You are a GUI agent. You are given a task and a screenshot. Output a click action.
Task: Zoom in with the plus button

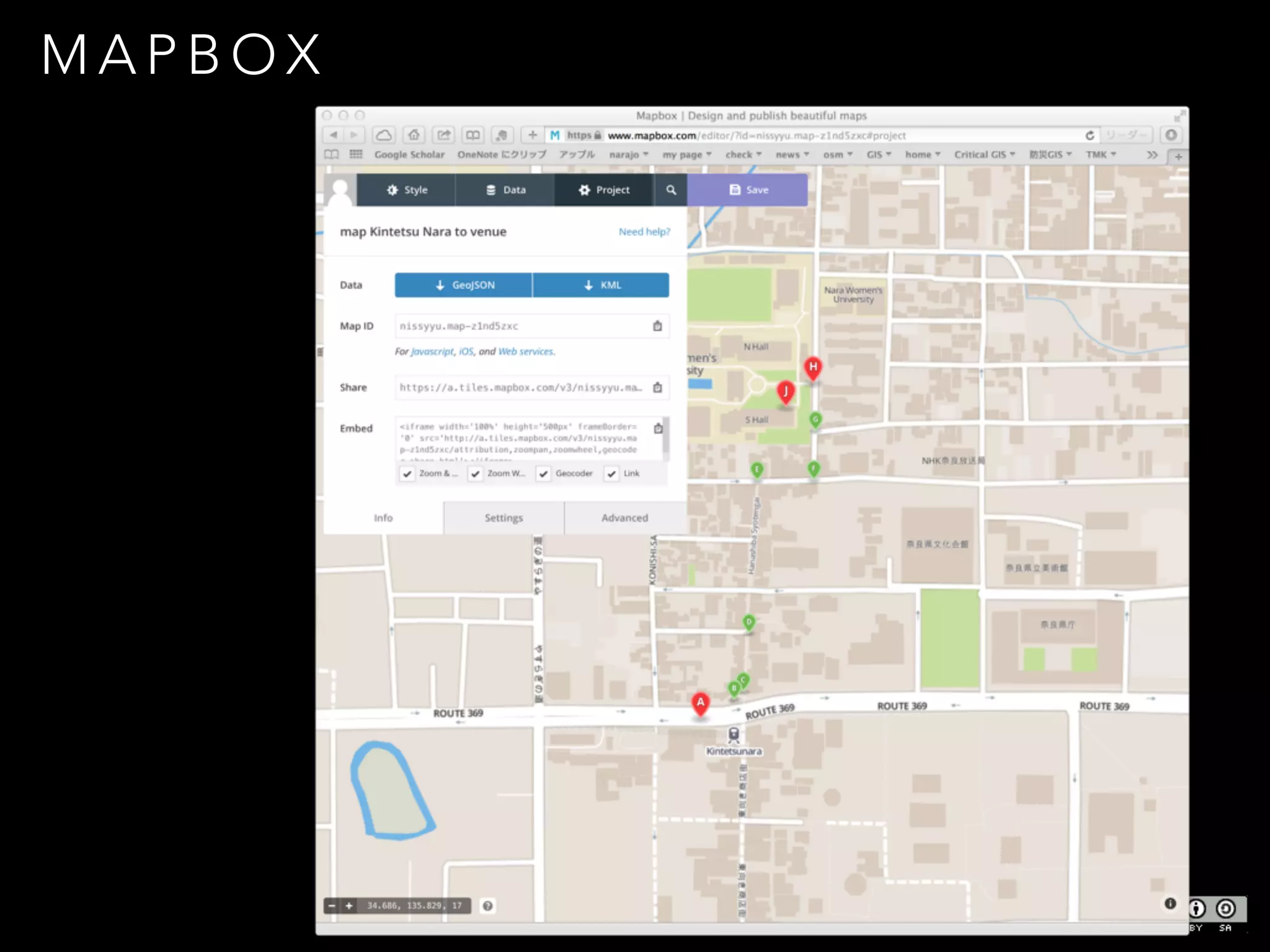coord(349,906)
